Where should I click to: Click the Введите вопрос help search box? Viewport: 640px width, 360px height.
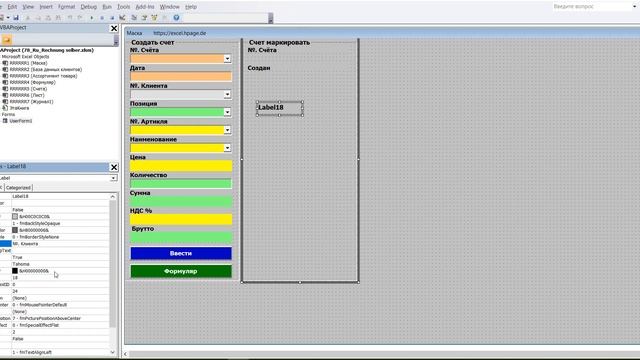pyautogui.click(x=591, y=7)
